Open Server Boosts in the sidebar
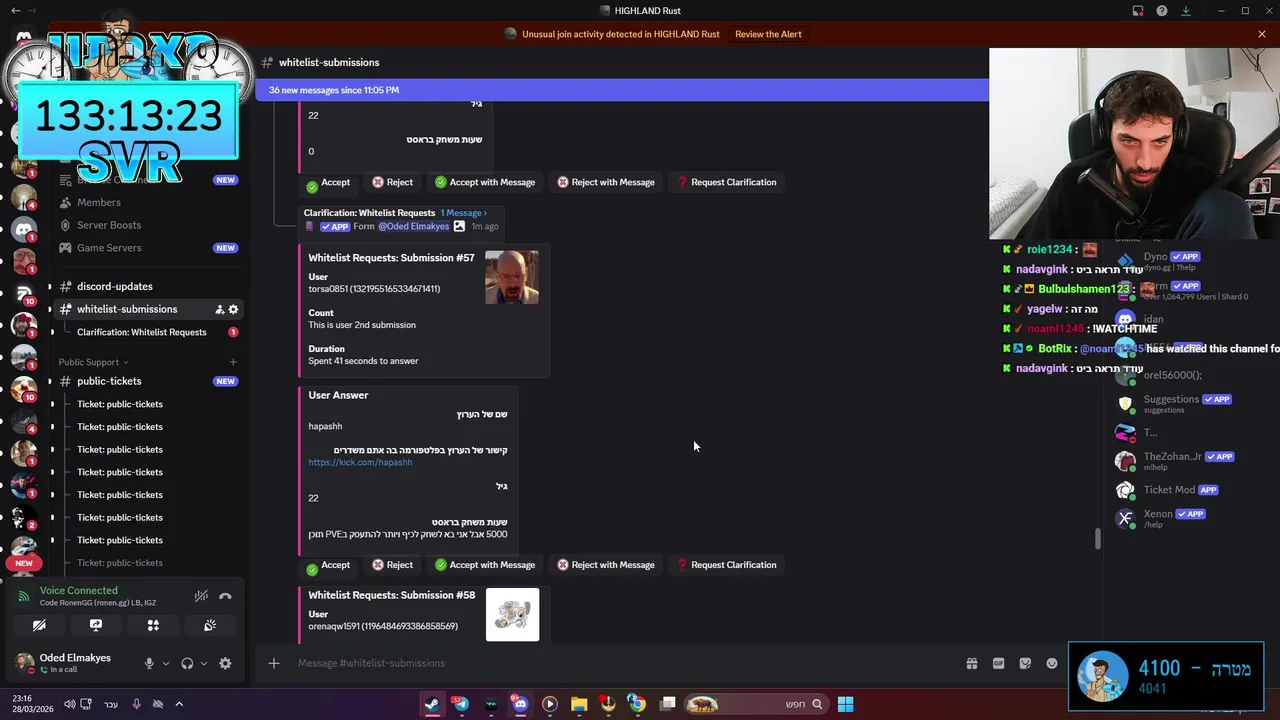Screen dimensions: 1280x720 [x=109, y=225]
